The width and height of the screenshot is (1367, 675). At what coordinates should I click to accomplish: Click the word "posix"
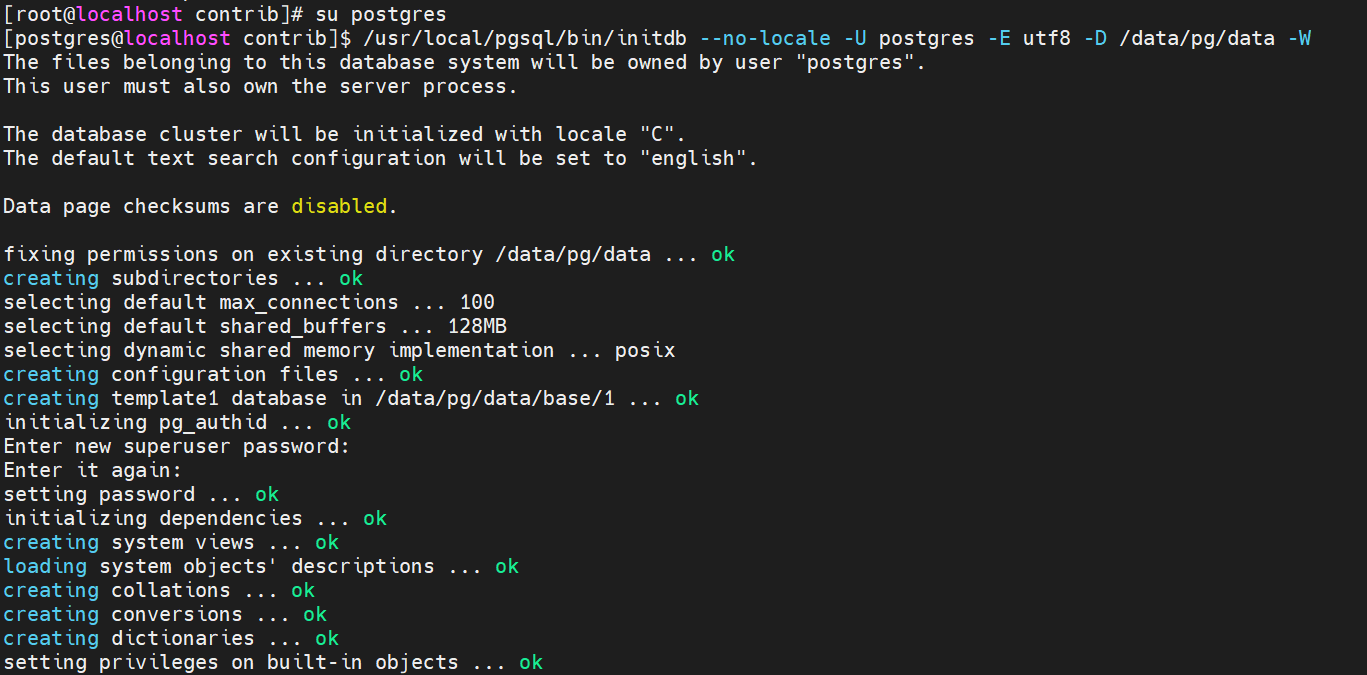pos(645,350)
